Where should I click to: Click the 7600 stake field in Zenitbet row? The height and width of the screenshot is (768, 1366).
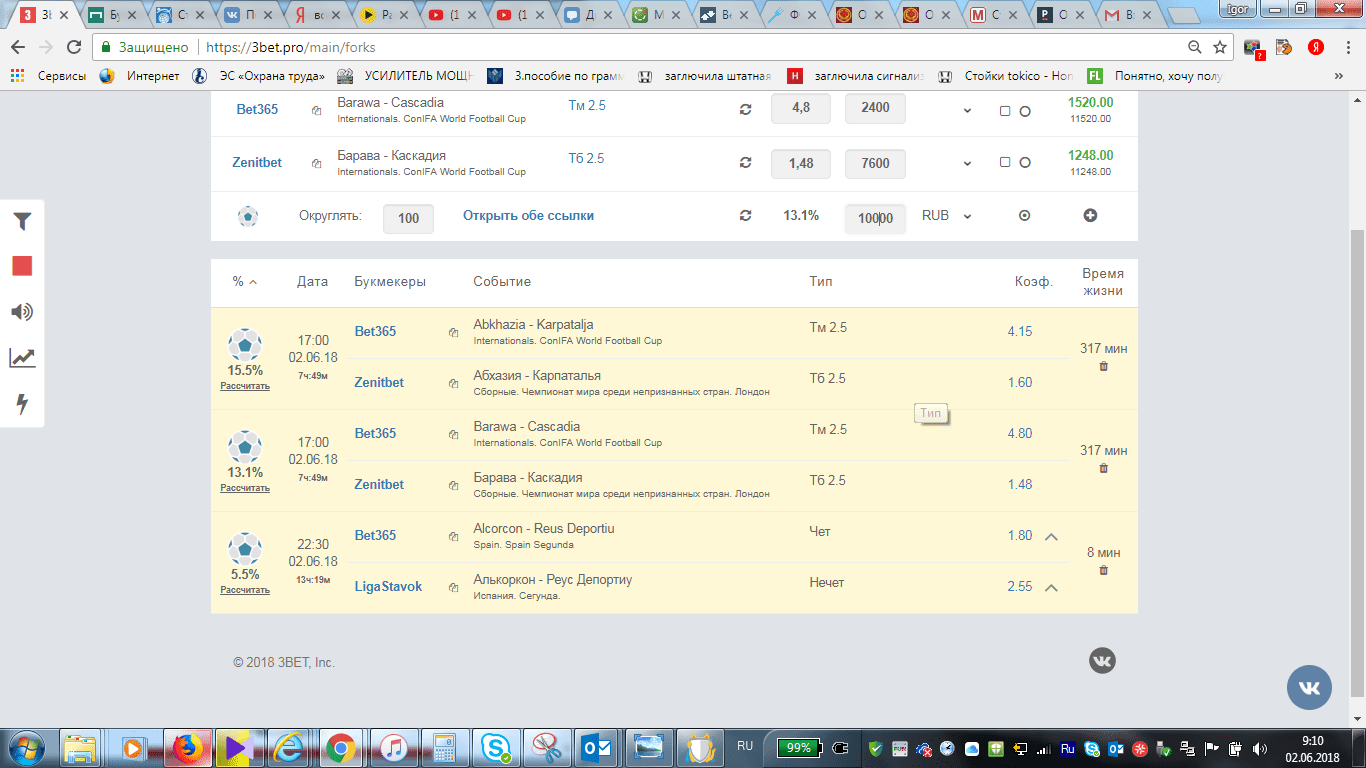(x=875, y=163)
